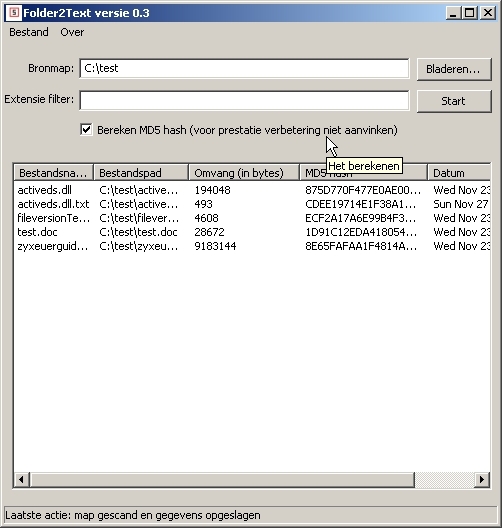The width and height of the screenshot is (502, 528).
Task: Click the hash 875D770F477E0AE00...
Action: 363,190
